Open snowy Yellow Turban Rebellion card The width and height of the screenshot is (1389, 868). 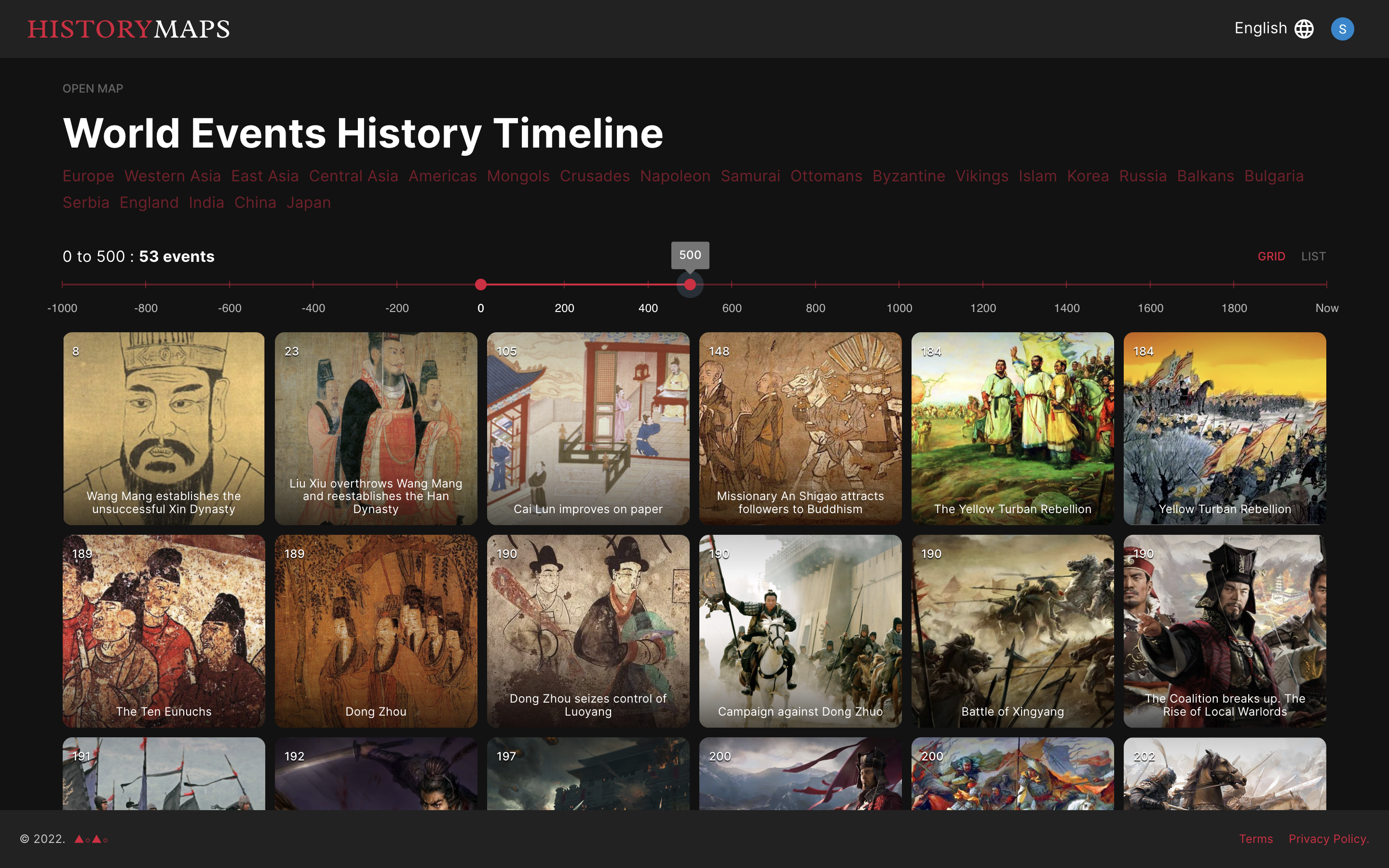pos(1225,428)
